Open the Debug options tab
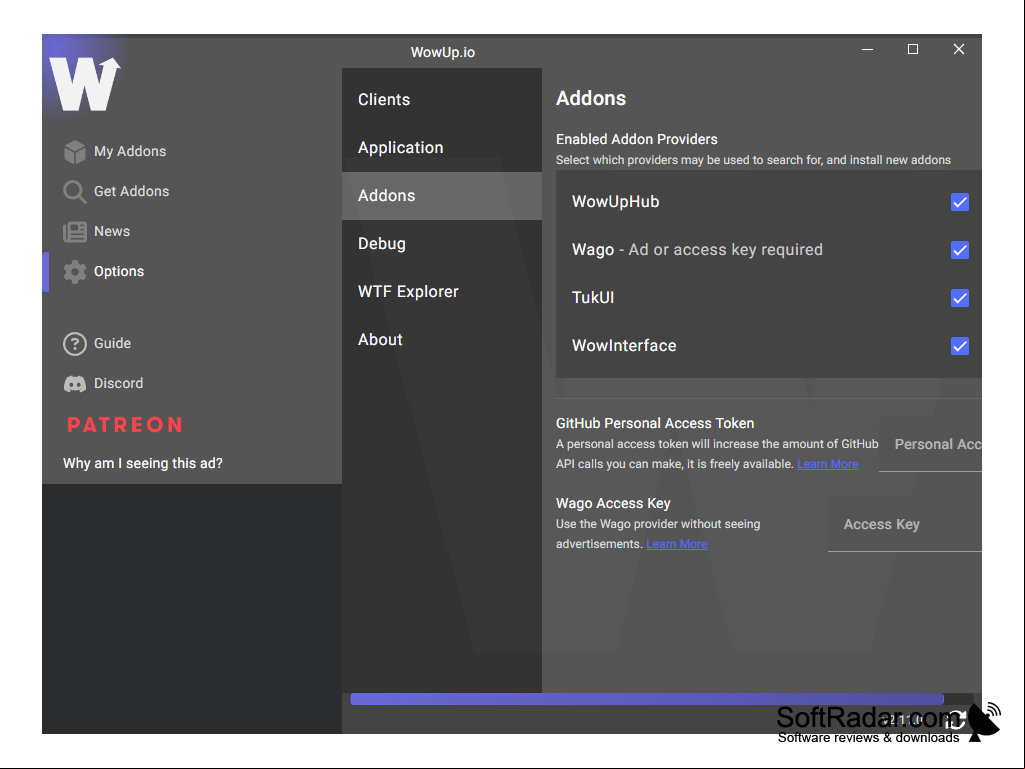 pos(442,243)
